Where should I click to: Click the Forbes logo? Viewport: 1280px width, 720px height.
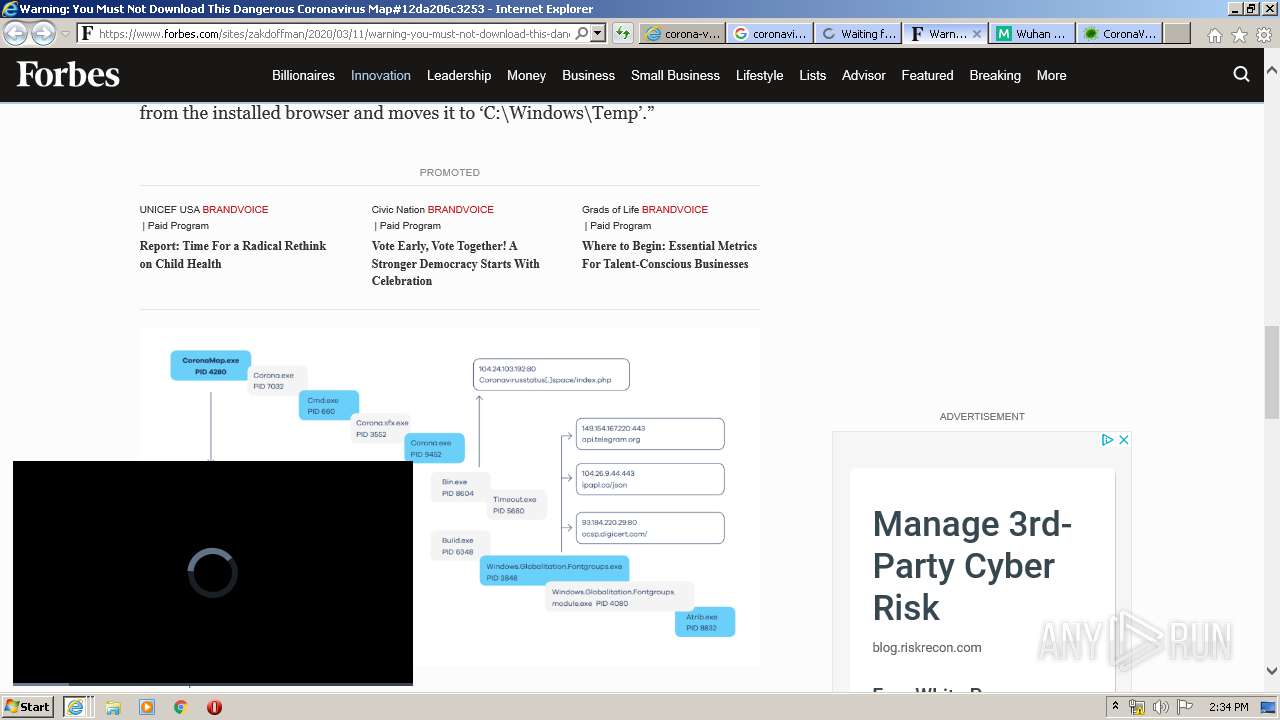coord(68,75)
